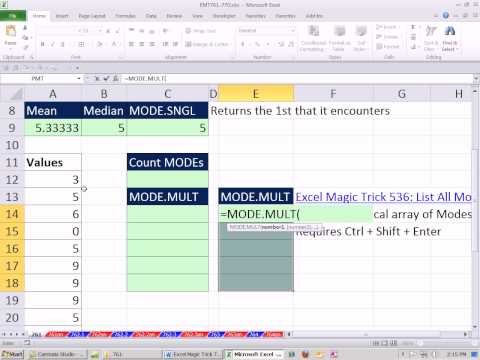Screen dimensions: 480x360
Task: Apply Bold formatting from Font group
Action: [x=42, y=44]
